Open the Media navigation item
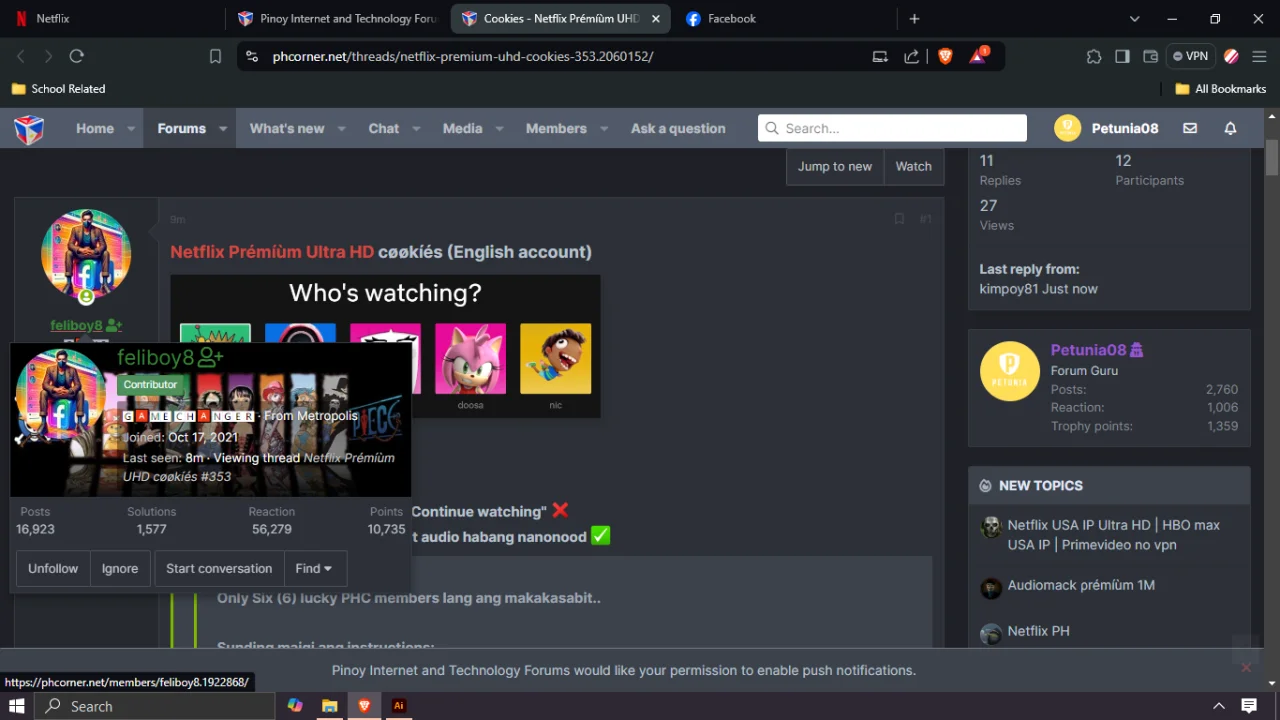The height and width of the screenshot is (720, 1280). (x=462, y=129)
